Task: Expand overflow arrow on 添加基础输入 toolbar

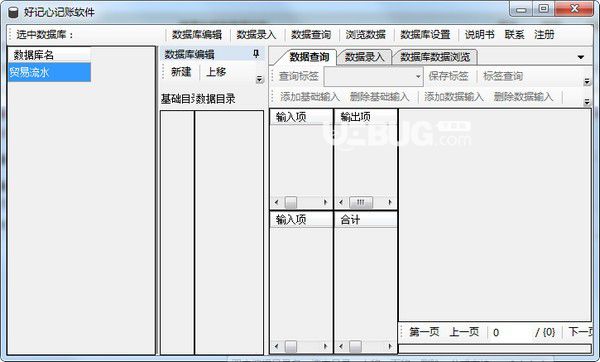Action: (x=587, y=102)
